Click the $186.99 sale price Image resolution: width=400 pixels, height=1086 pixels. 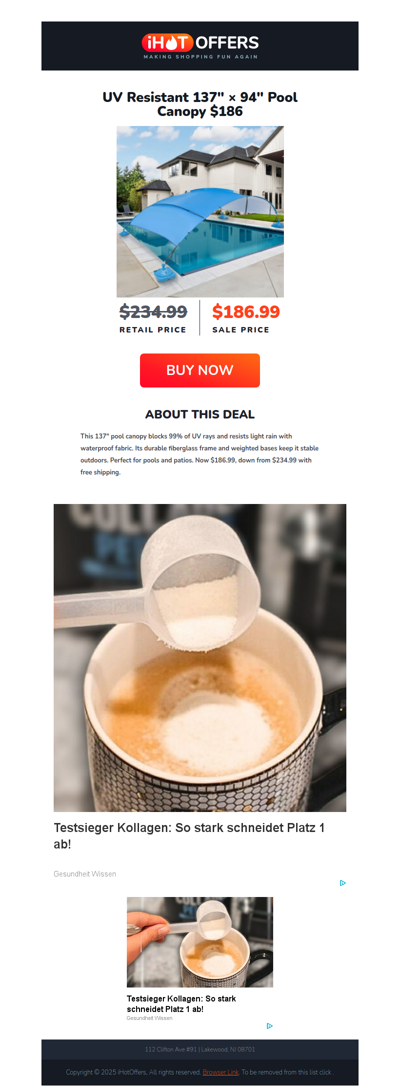[246, 312]
